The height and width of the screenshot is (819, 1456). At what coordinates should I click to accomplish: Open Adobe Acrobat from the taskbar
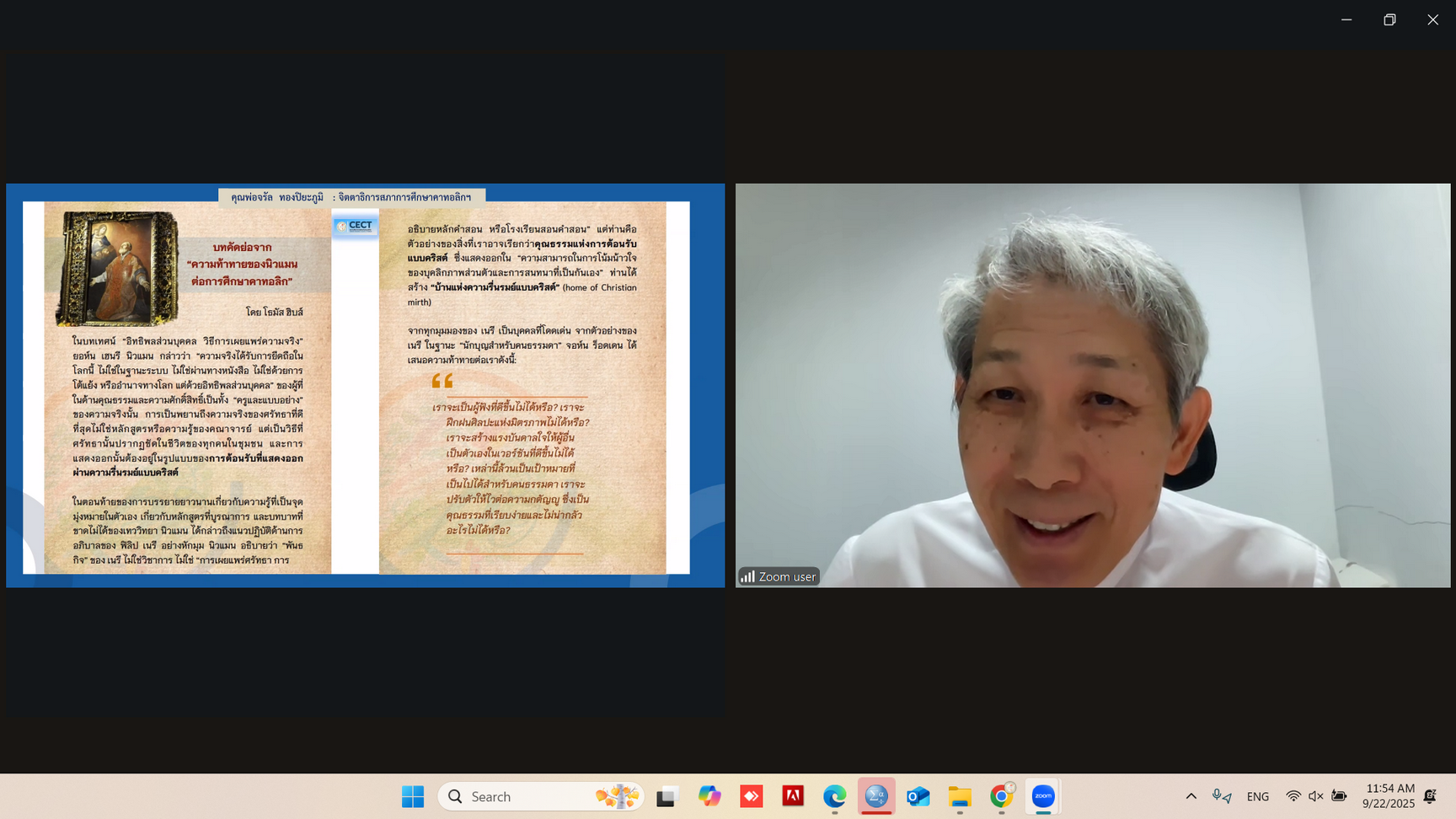click(793, 796)
